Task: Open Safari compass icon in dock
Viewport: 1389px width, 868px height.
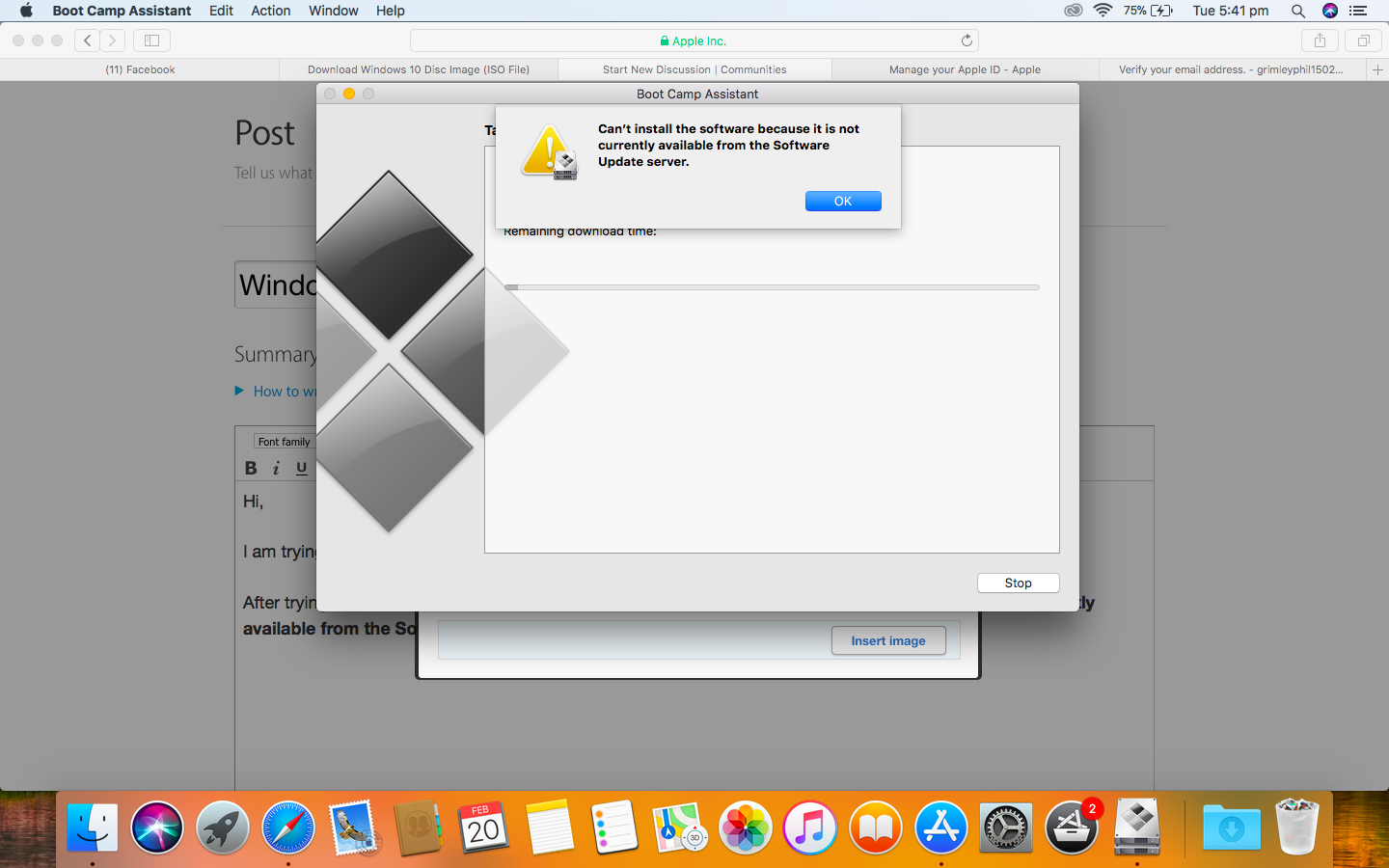Action: pos(288,828)
